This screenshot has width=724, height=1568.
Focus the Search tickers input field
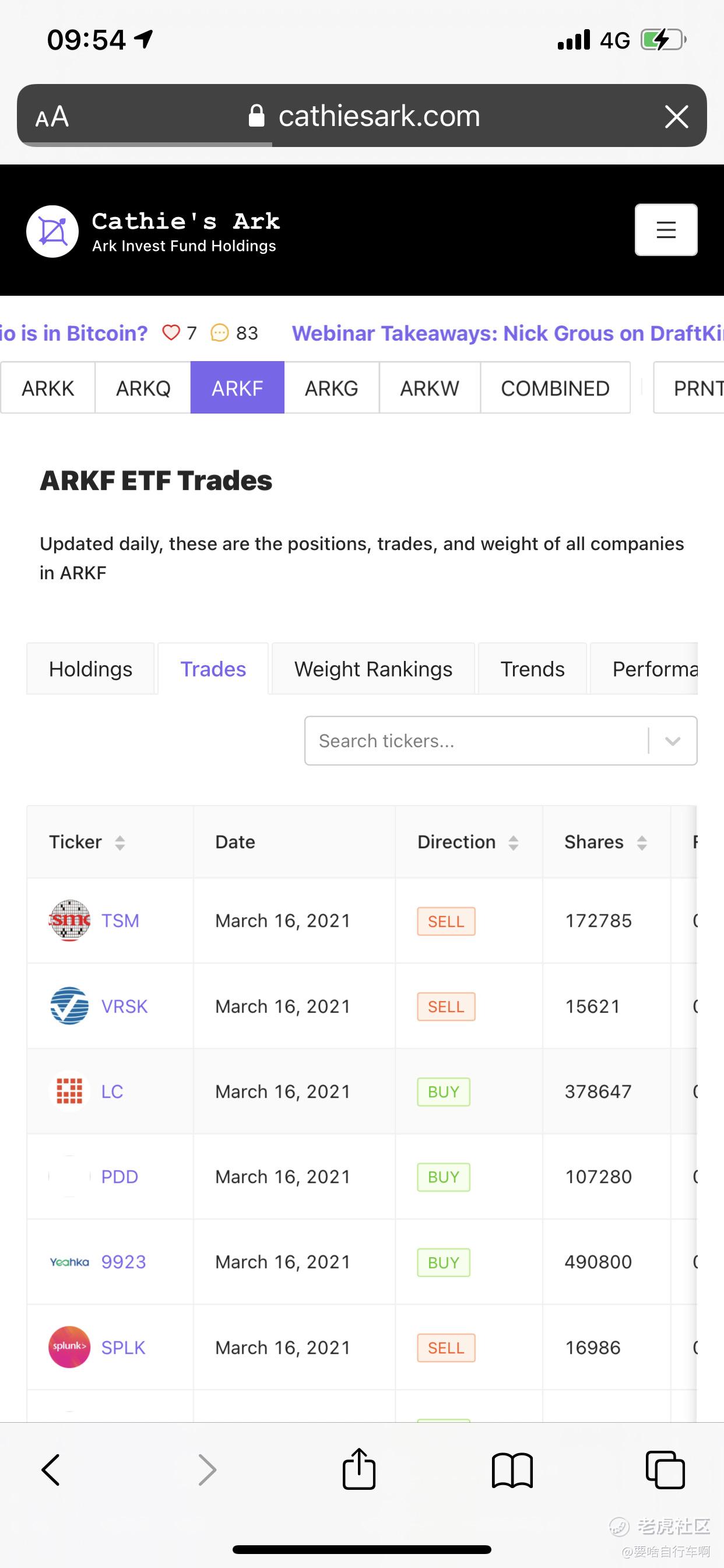(475, 741)
